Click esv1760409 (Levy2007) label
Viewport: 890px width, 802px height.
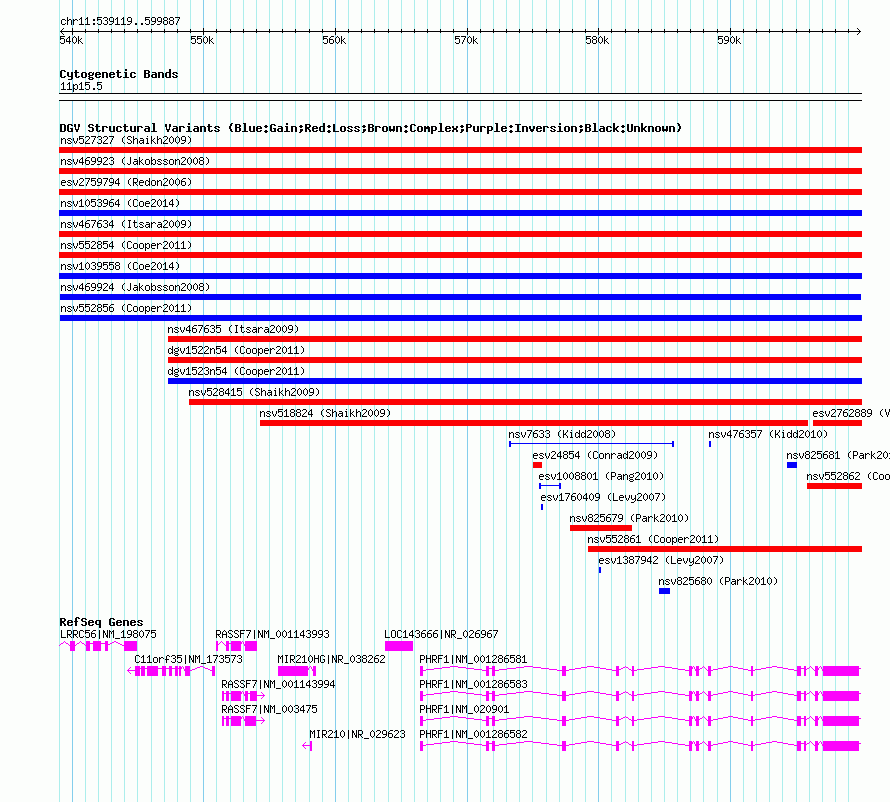click(603, 497)
